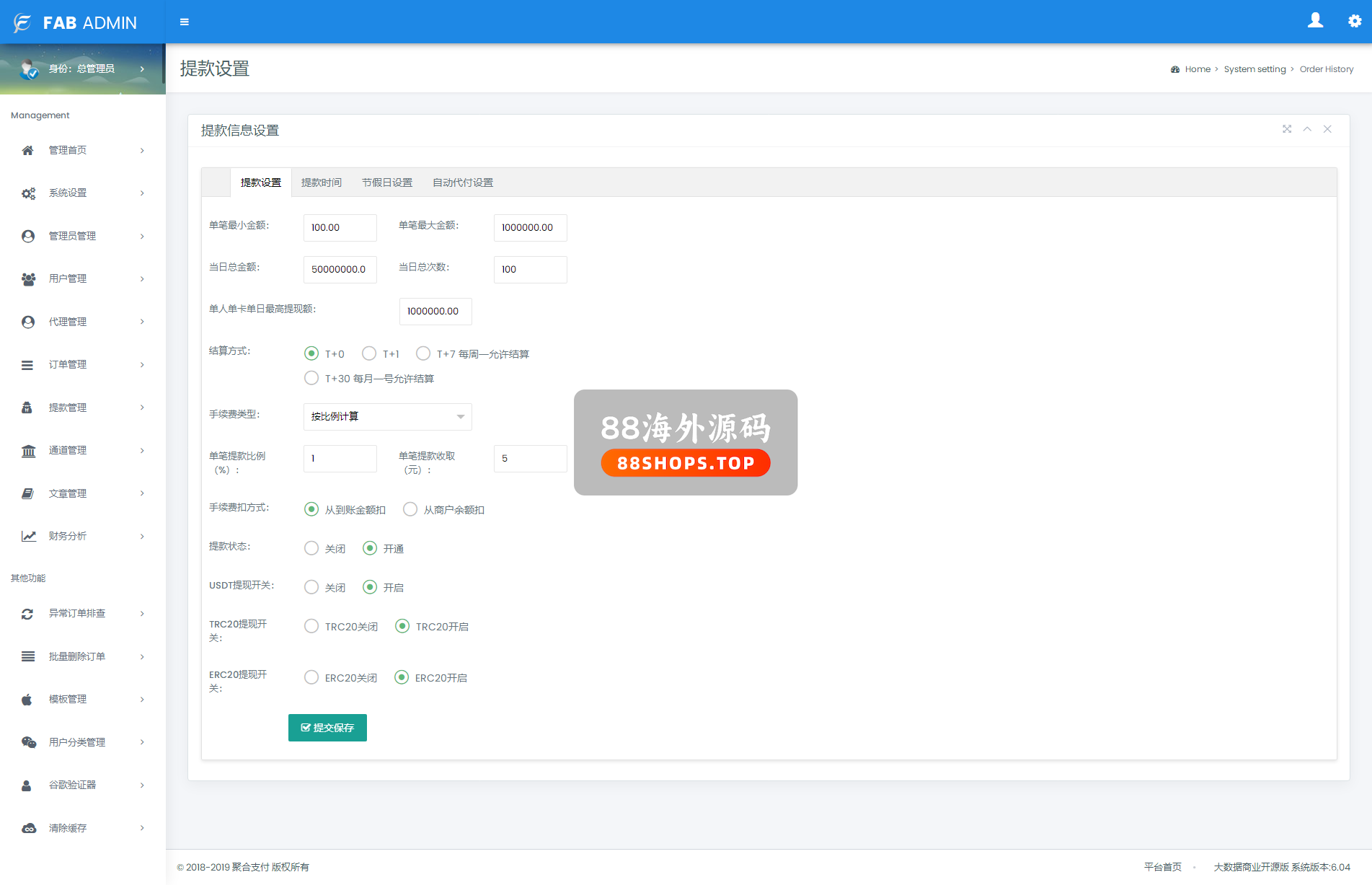Viewport: 1372px width, 885px height.
Task: Click the chart icon for 财务分析
Action: tap(28, 536)
